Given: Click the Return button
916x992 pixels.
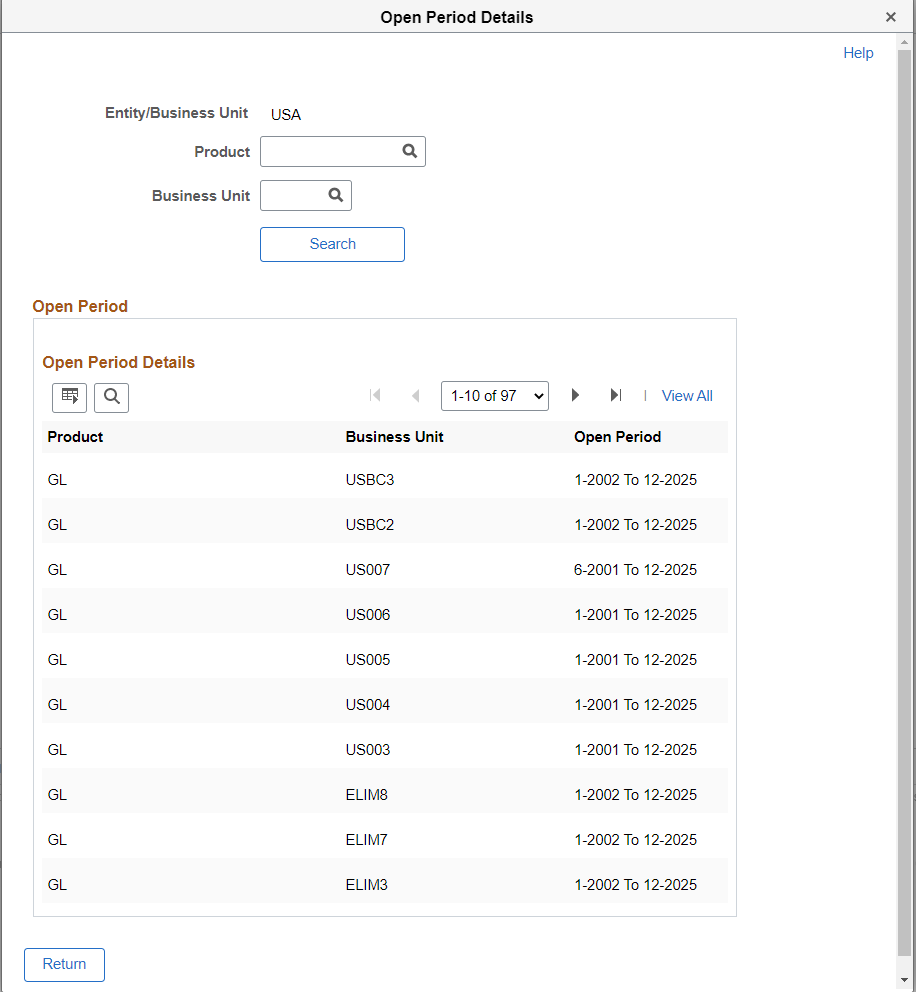Looking at the screenshot, I should click(65, 964).
